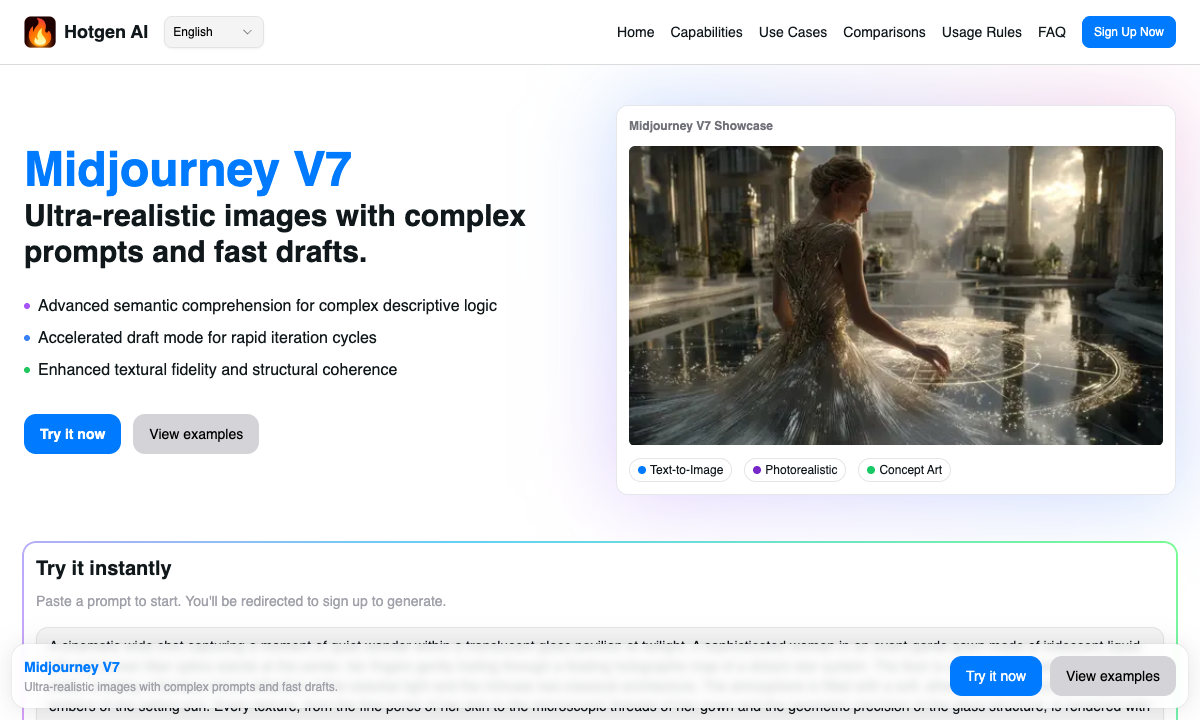Click the hero View examples button
1200x720 pixels.
point(196,434)
